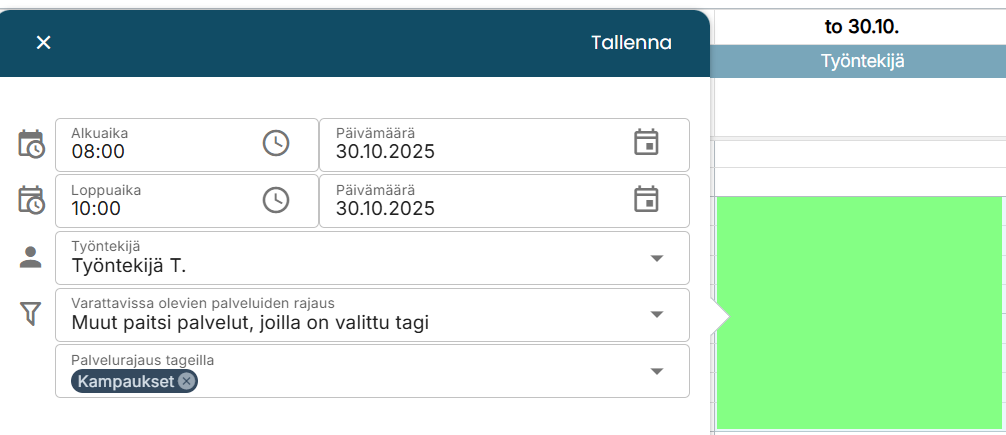Expand the Varattavissa olevien palveluiden rajaus dropdown

pyautogui.click(x=657, y=314)
